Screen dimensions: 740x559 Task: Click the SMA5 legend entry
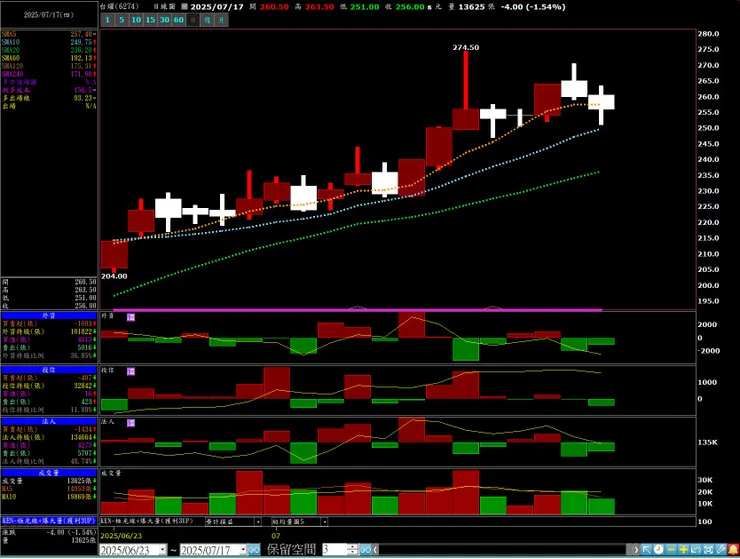pyautogui.click(x=49, y=34)
